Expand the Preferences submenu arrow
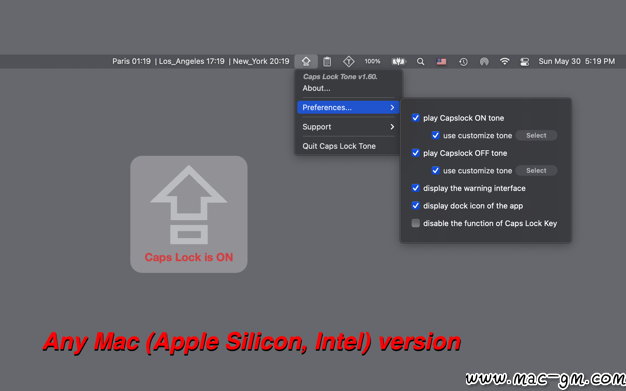Screen dimensions: 626x391 (x=392, y=107)
